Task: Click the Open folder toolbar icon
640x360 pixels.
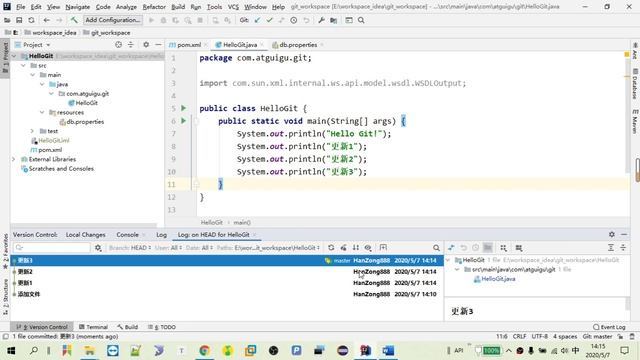Action: pos(7,20)
